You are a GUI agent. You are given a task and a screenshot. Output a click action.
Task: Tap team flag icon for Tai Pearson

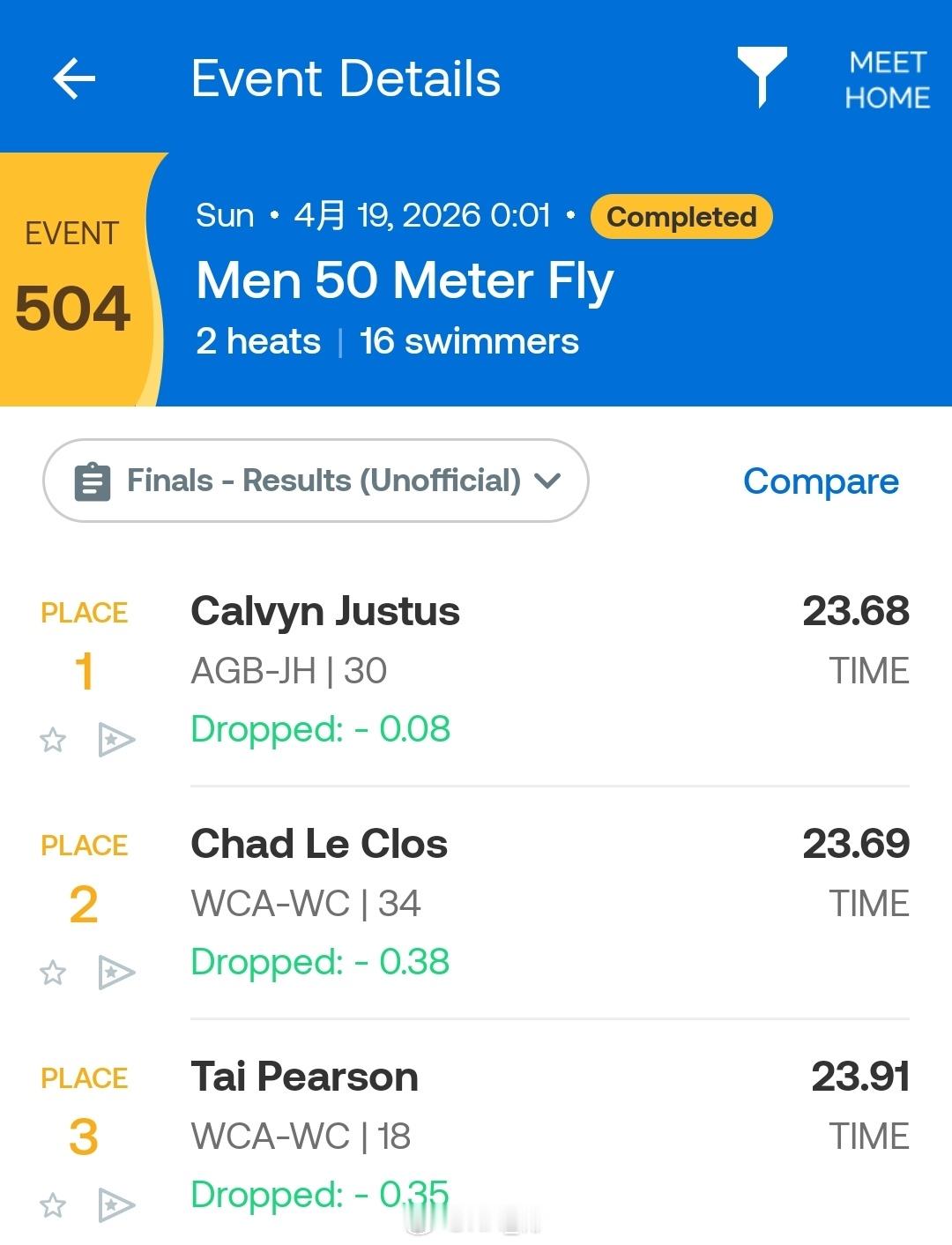pos(116,1205)
